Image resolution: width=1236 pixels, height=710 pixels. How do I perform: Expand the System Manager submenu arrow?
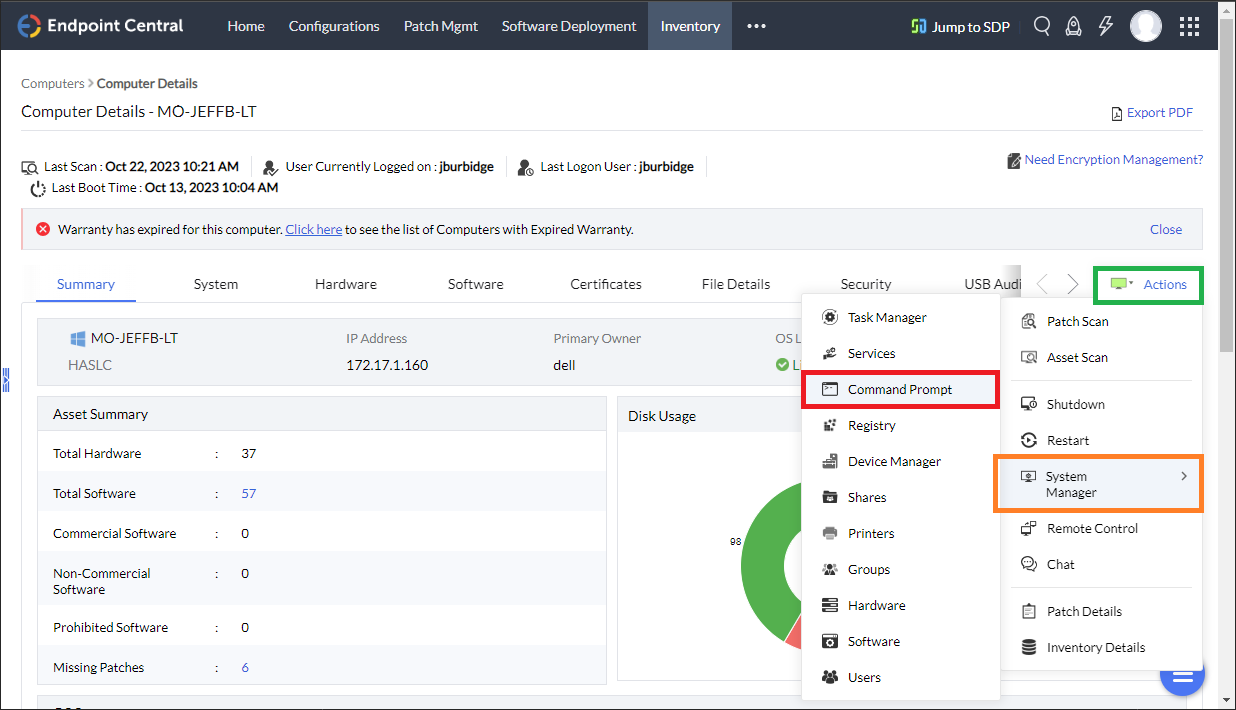(x=1184, y=476)
